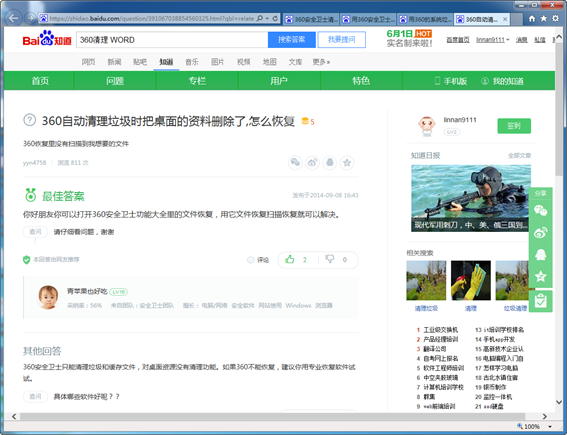Image resolution: width=567 pixels, height=435 pixels.
Task: Click the clipboard check icon on side panel
Action: [x=541, y=301]
